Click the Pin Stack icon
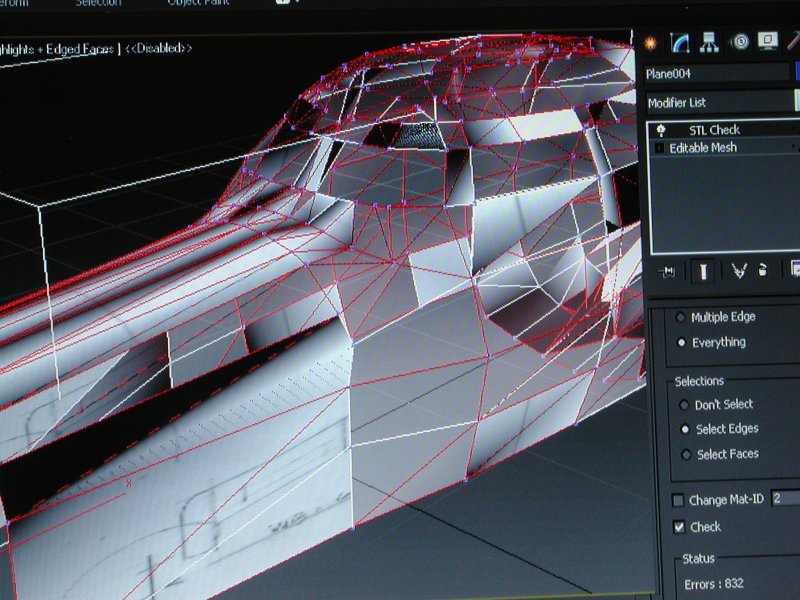 [668, 271]
